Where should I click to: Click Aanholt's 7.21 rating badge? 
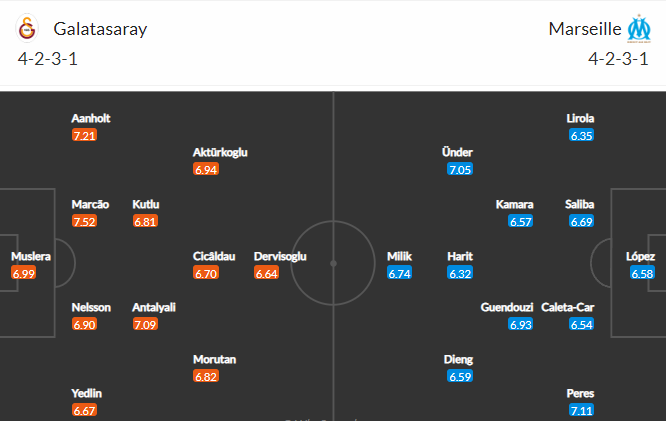pos(84,136)
